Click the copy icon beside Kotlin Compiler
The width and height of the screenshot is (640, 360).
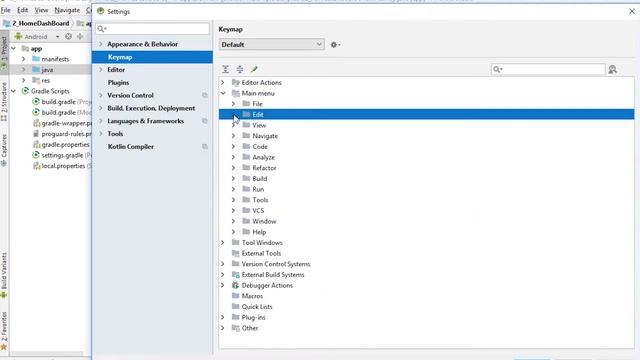[x=205, y=147]
